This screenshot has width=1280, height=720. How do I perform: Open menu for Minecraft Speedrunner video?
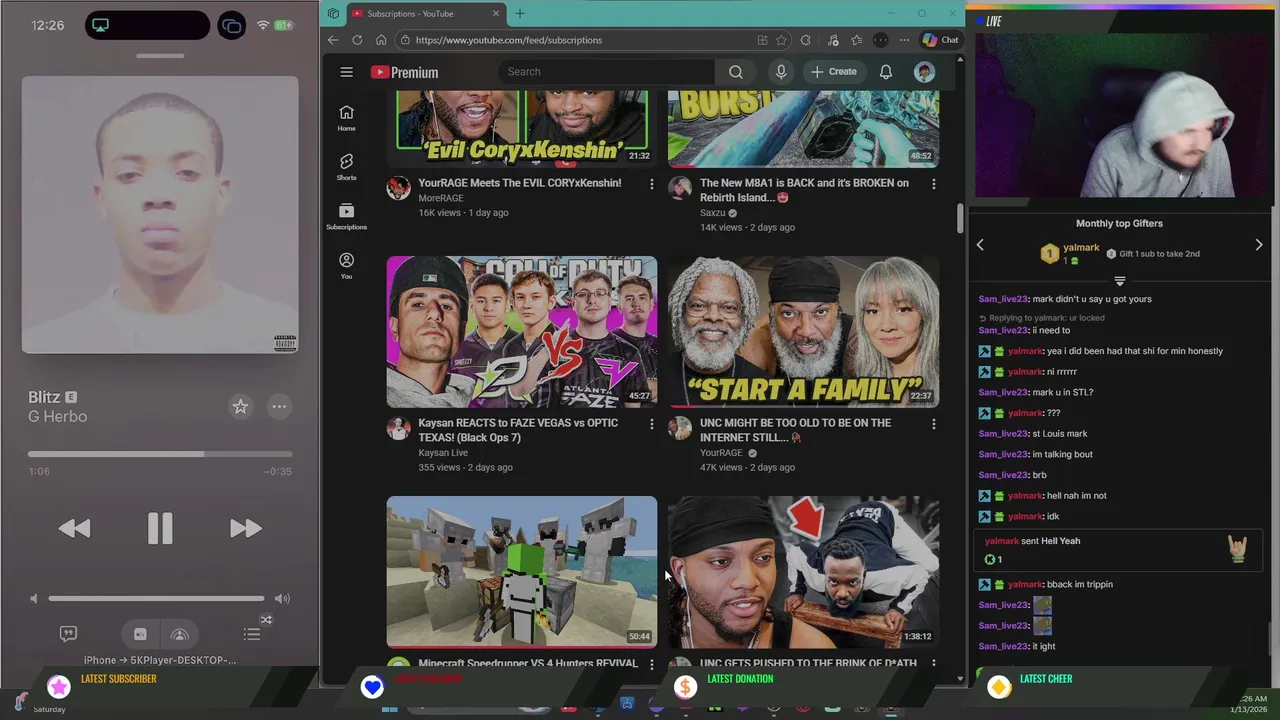coord(652,664)
